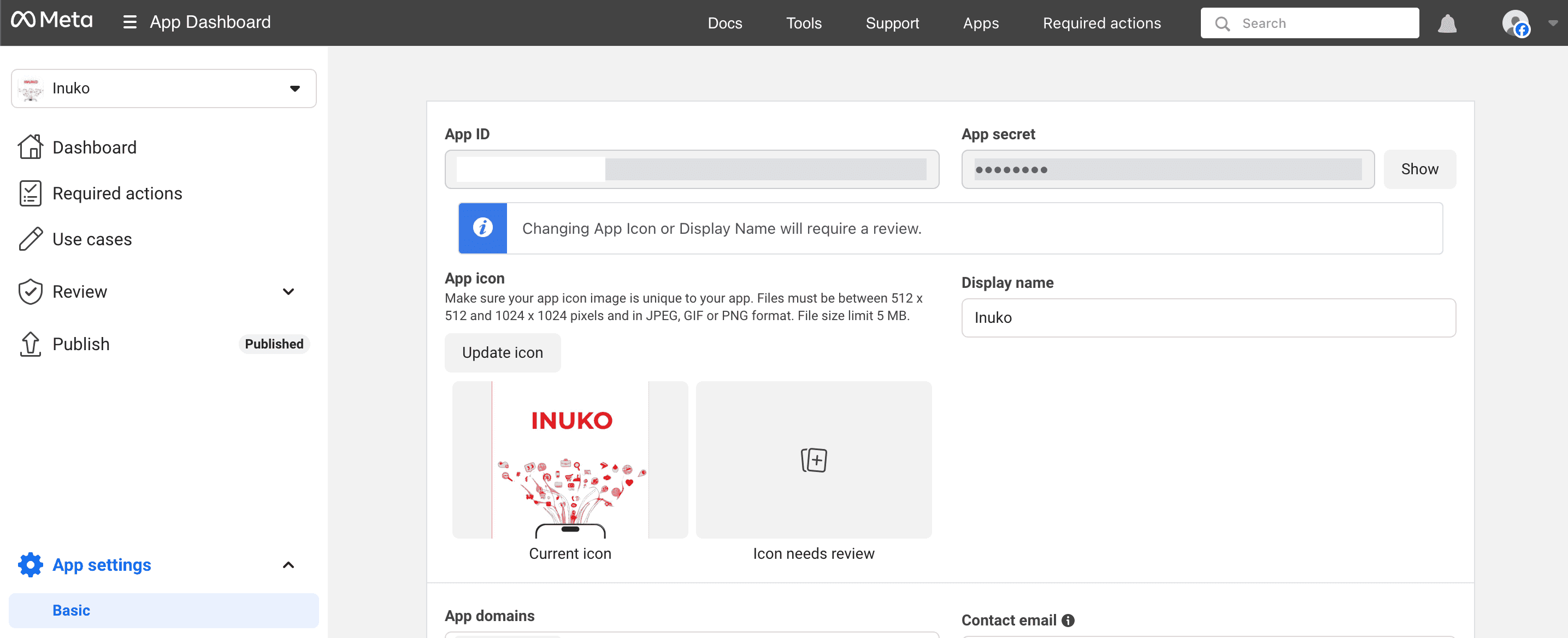
Task: Click the Dashboard house icon
Action: click(x=31, y=147)
